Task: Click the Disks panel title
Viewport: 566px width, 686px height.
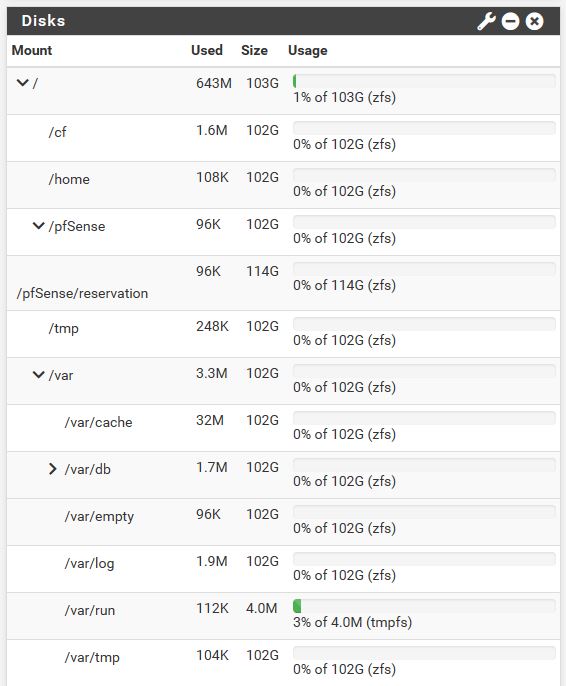Action: (x=43, y=21)
